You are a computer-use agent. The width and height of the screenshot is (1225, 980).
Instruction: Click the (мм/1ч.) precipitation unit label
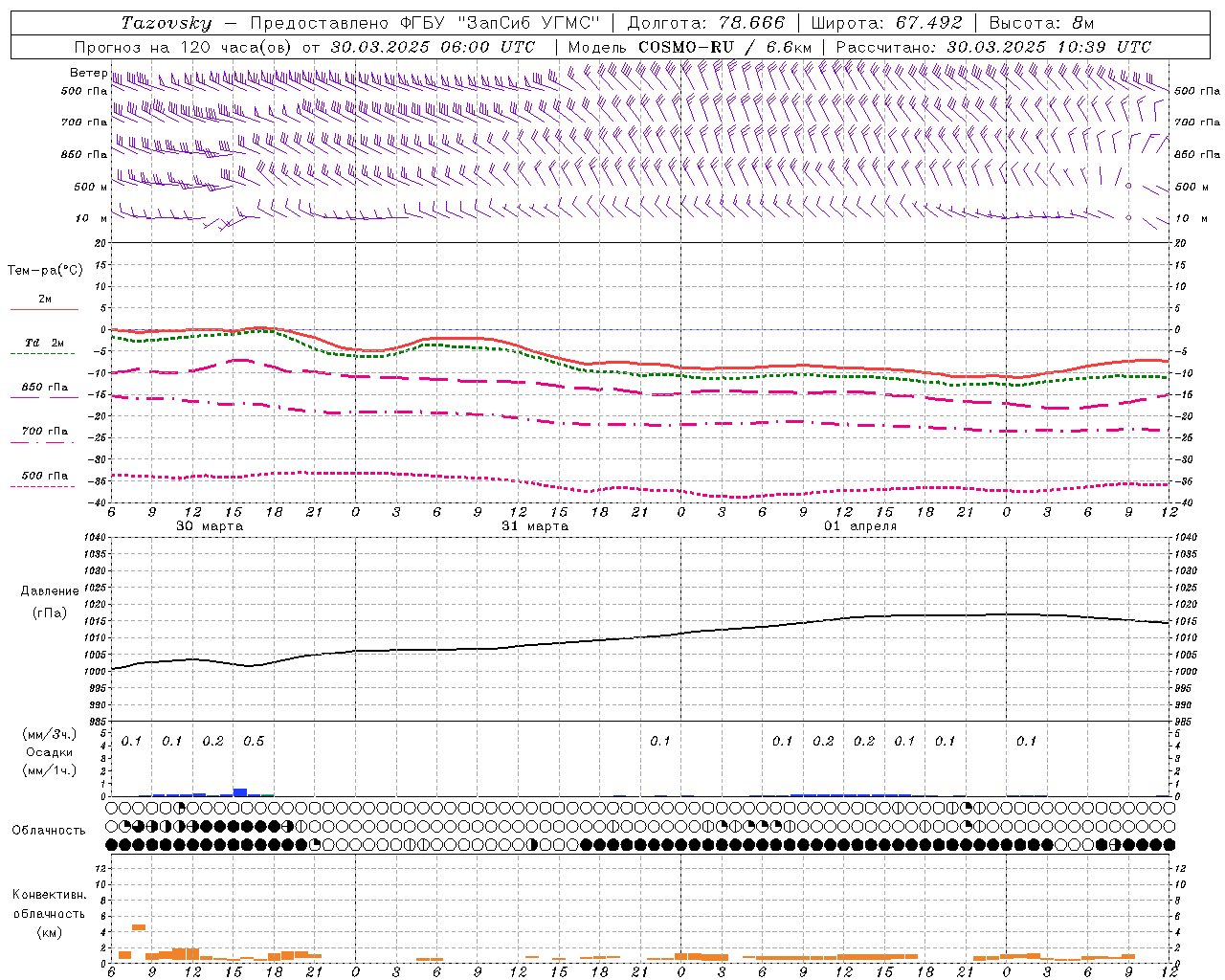pyautogui.click(x=50, y=770)
